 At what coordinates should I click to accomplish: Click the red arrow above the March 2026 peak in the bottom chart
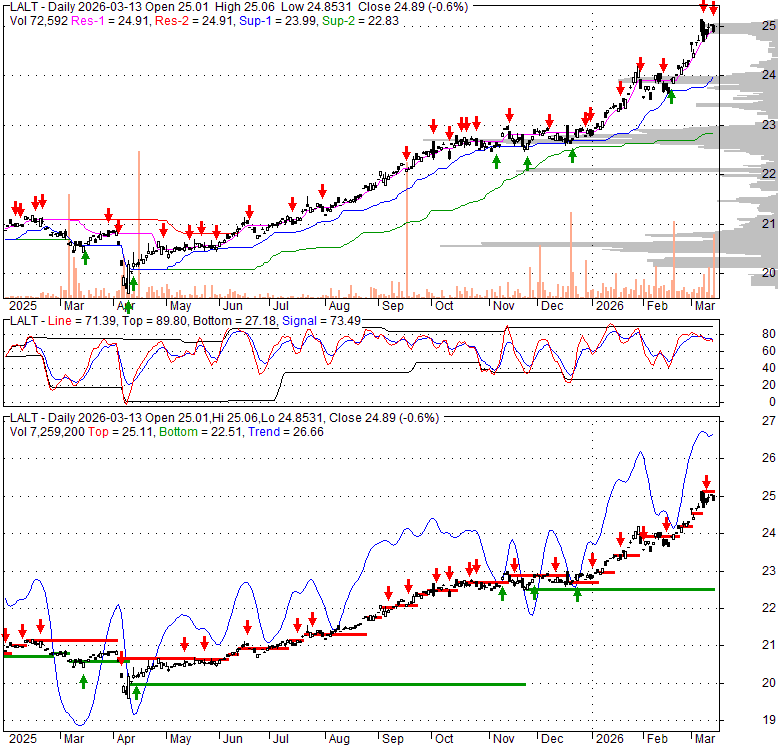[707, 482]
